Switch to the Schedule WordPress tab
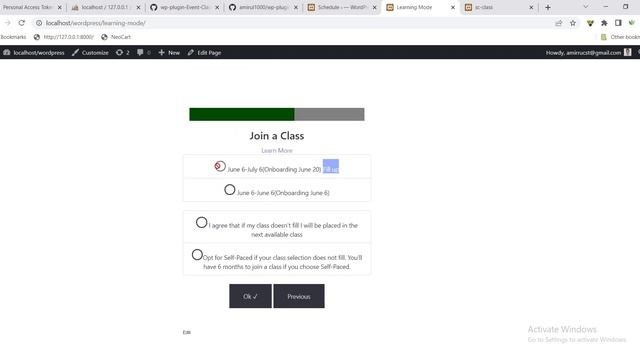 (x=342, y=7)
